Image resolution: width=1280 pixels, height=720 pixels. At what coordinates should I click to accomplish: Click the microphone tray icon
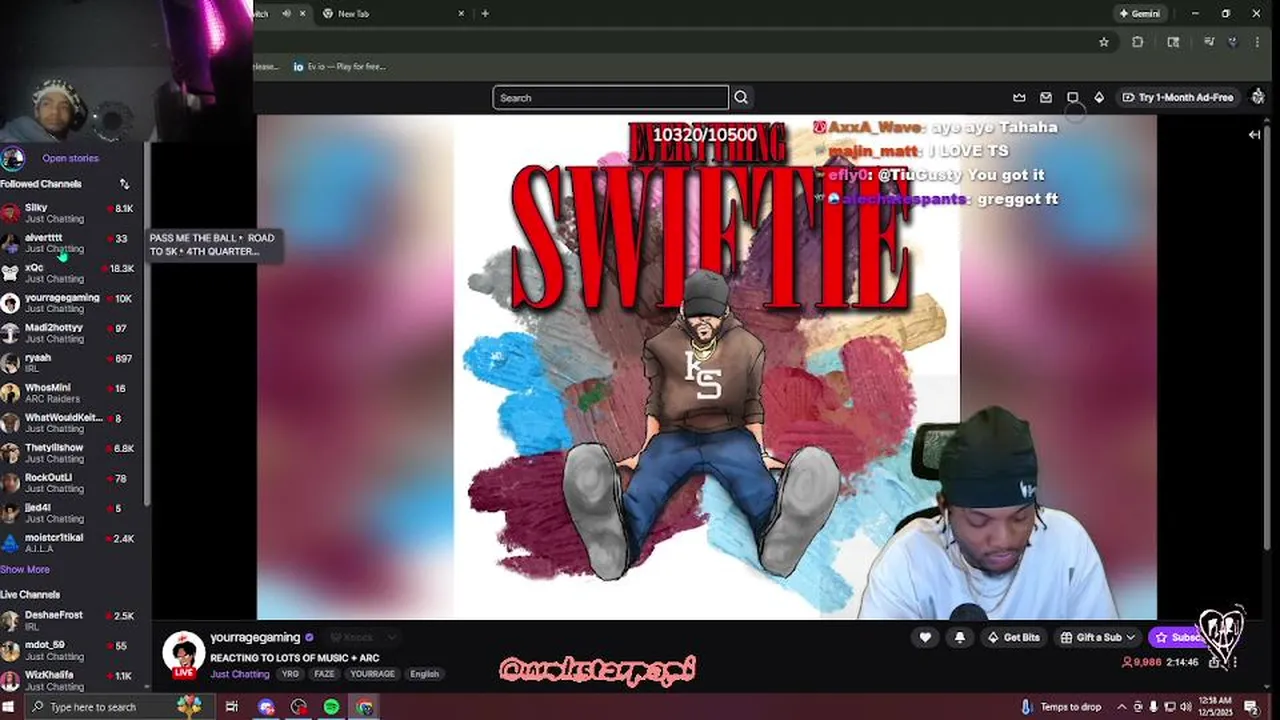(x=1153, y=707)
